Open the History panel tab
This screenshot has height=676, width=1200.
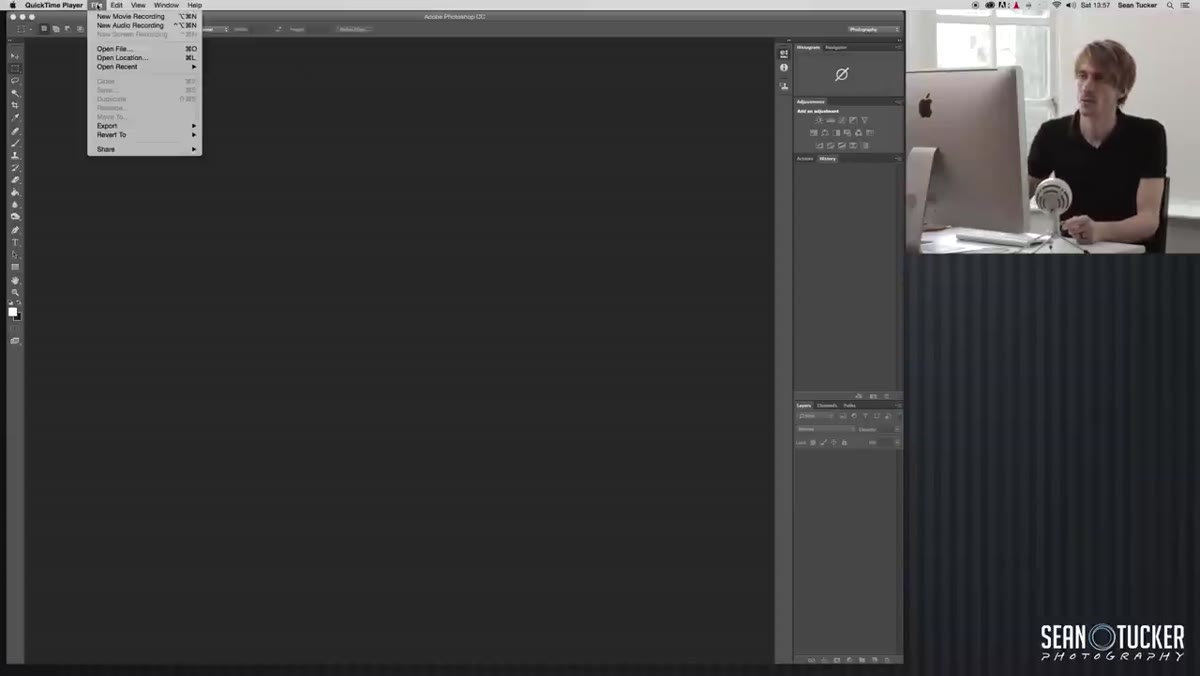pyautogui.click(x=828, y=158)
